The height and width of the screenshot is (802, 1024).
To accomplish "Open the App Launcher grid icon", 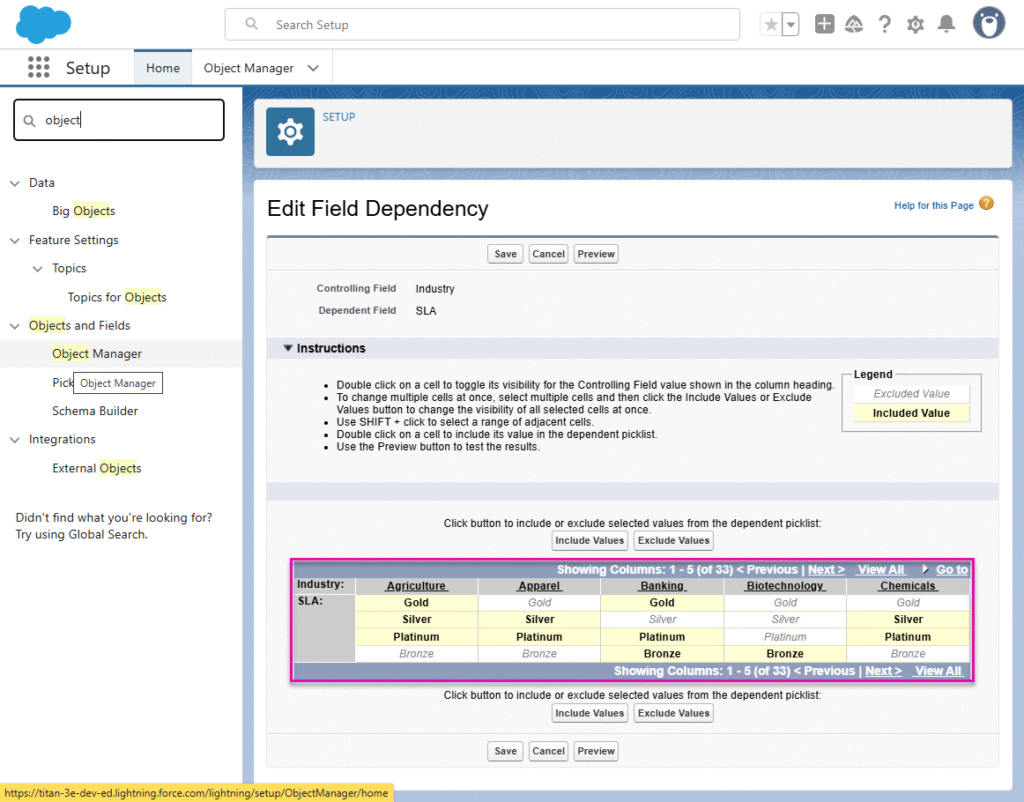I will (x=38, y=68).
